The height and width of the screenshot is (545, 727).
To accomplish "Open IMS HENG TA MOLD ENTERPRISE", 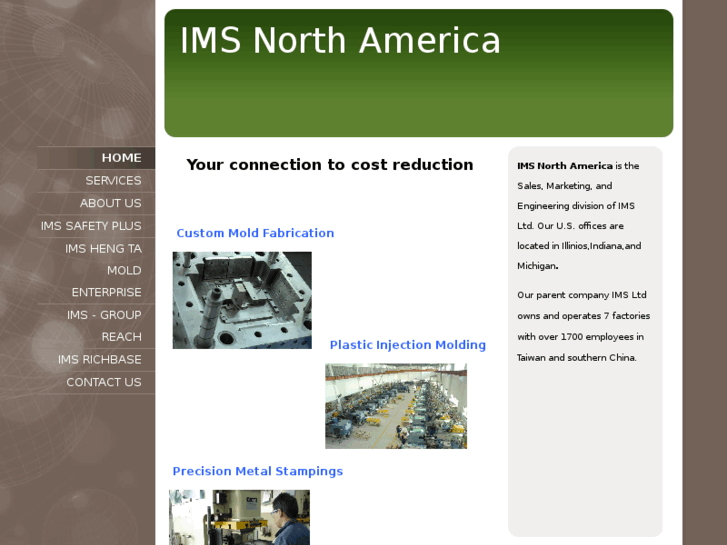I will (96, 270).
